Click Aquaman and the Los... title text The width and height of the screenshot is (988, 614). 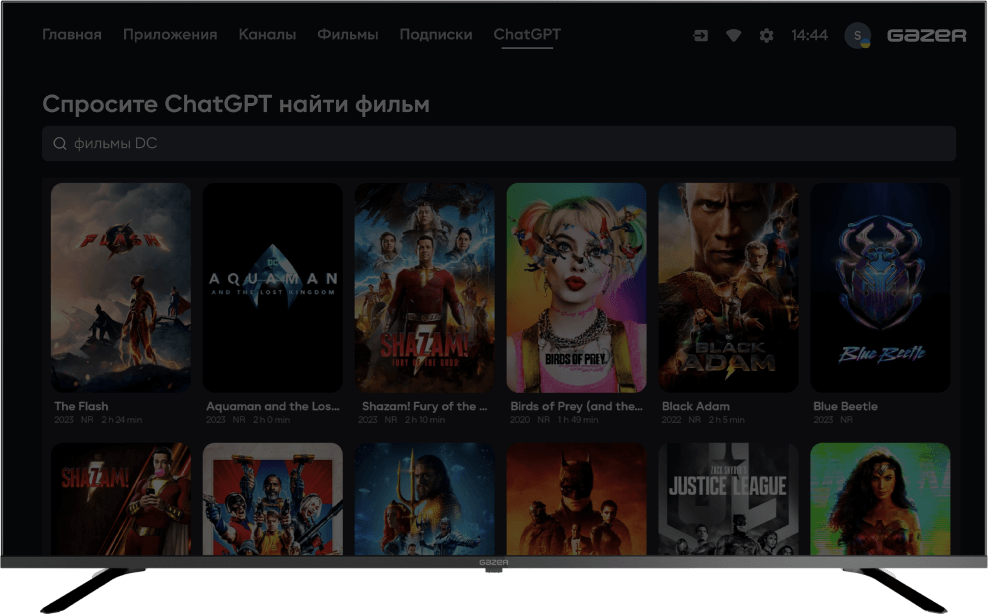tap(273, 407)
